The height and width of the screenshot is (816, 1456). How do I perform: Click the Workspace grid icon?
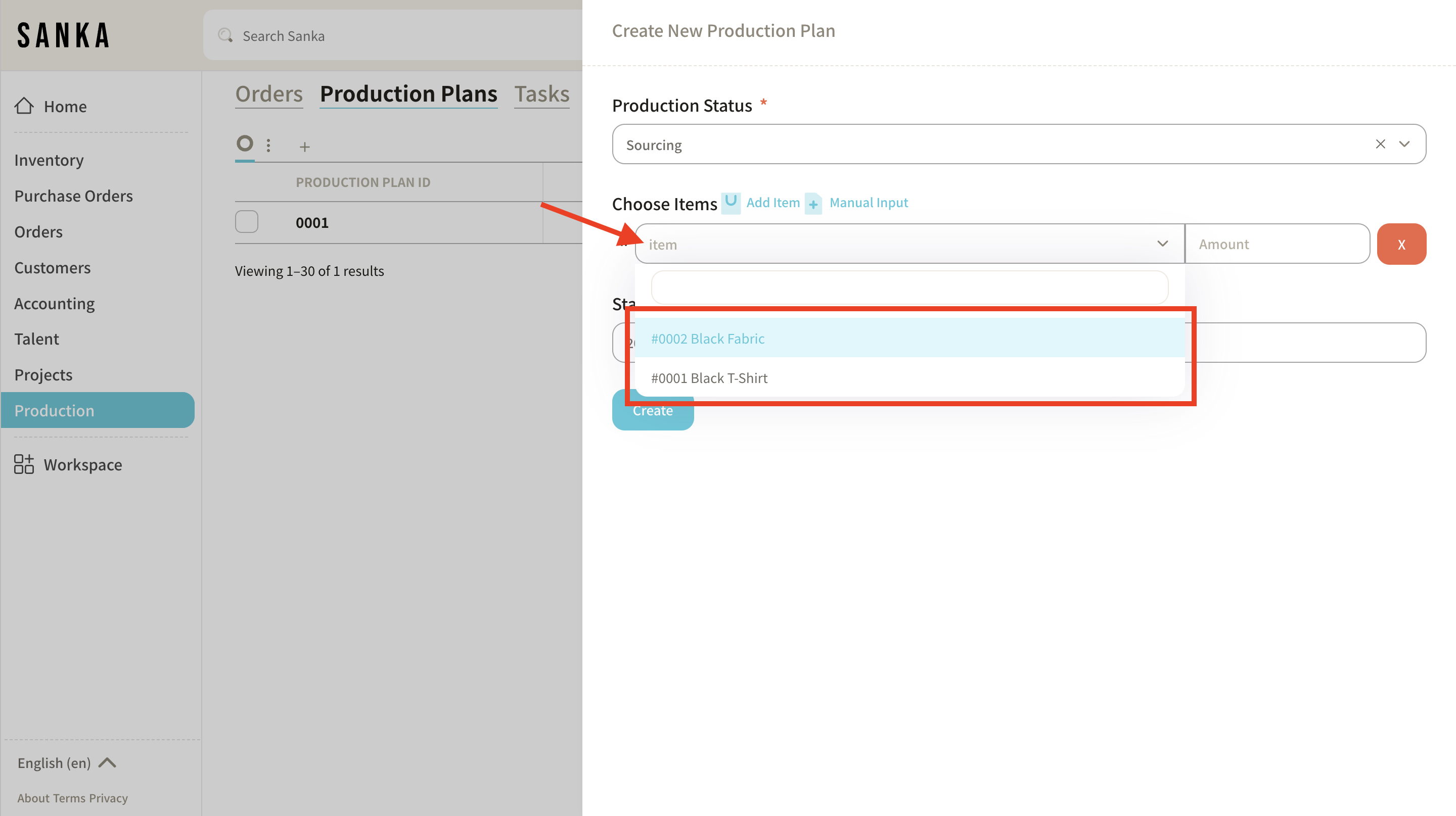pyautogui.click(x=24, y=464)
